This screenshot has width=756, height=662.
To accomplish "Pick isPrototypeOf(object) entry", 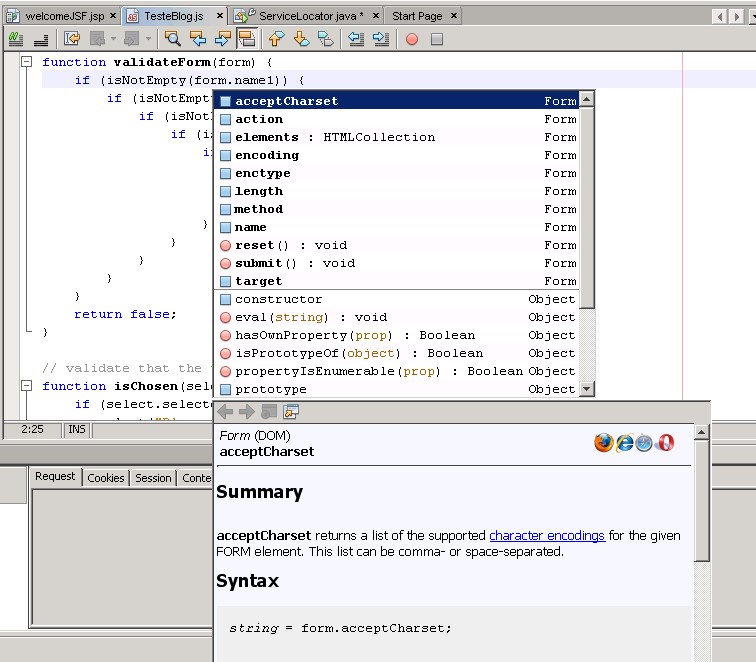I will 397,353.
